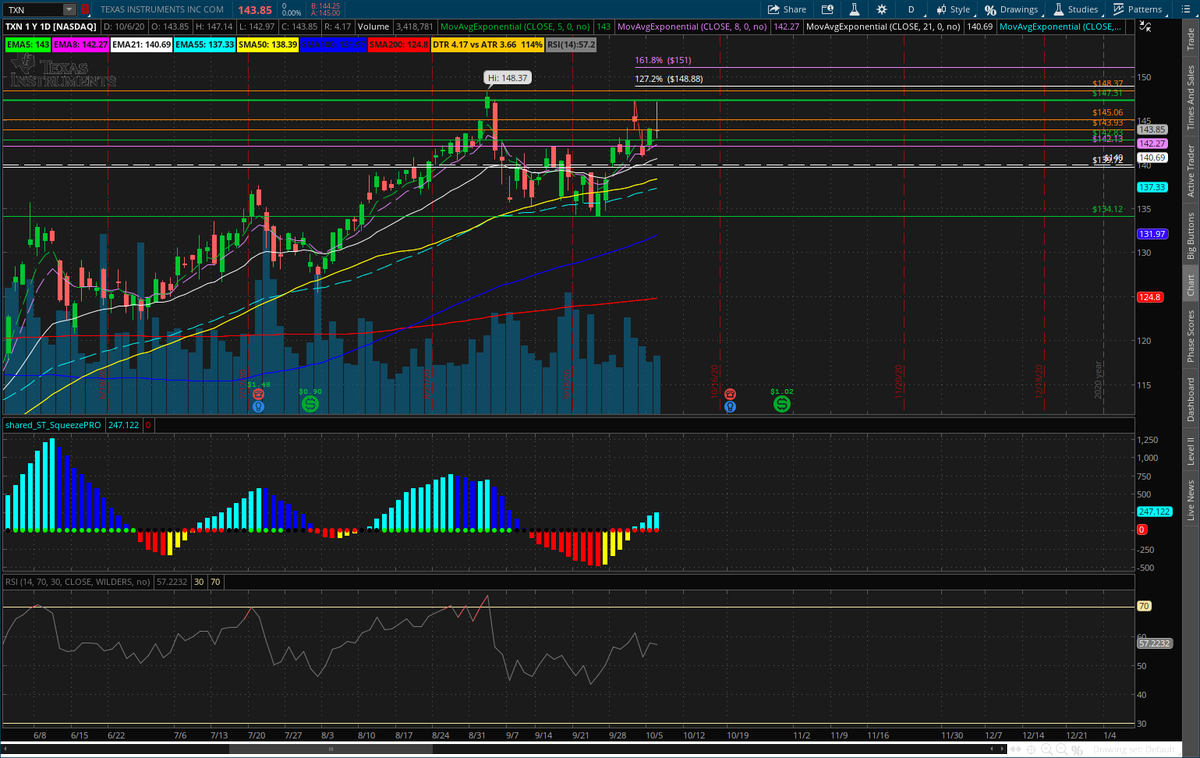Click the red squeeze dot indicator readout
The width and height of the screenshot is (1200, 758).
pos(148,424)
